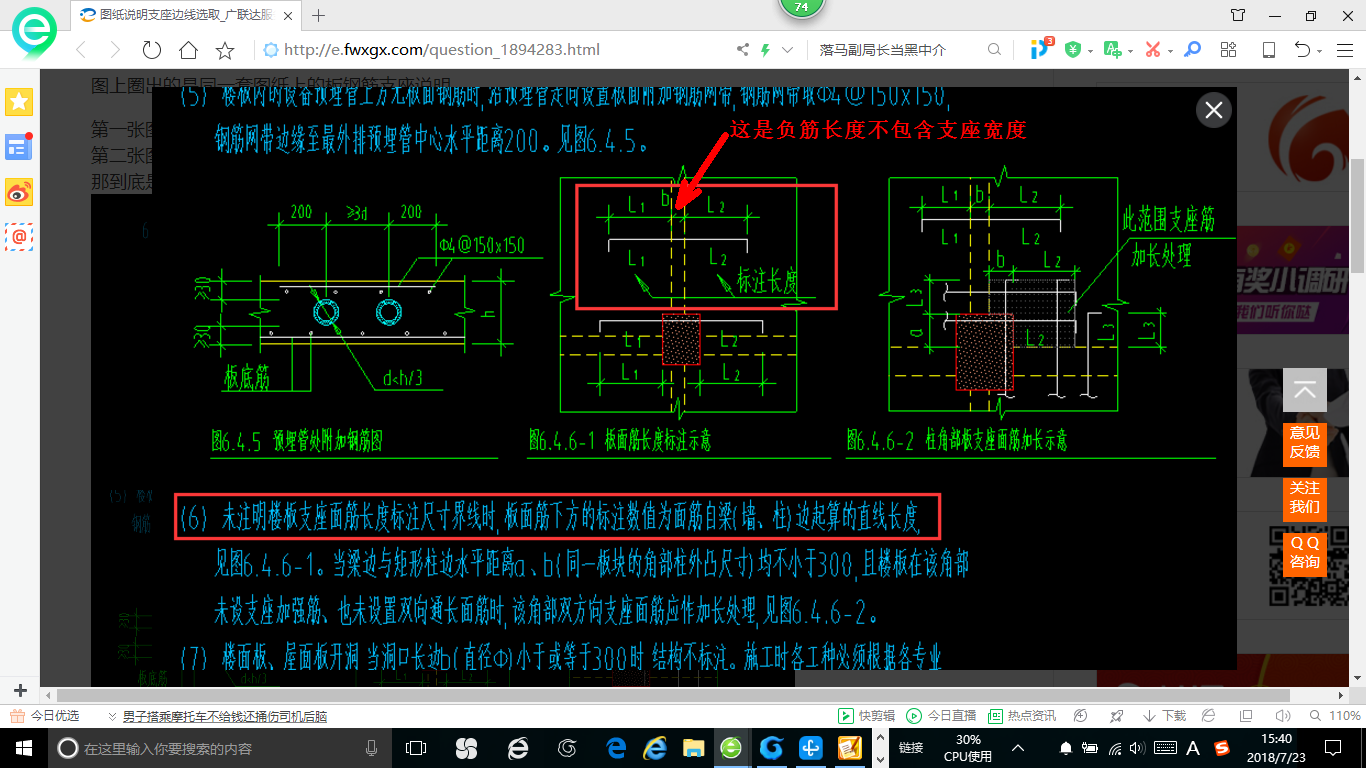This screenshot has width=1366, height=768.
Task: Open the news feed icon in left sidebar
Action: (x=19, y=146)
